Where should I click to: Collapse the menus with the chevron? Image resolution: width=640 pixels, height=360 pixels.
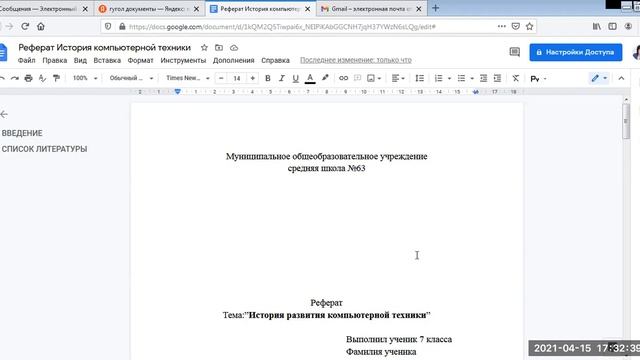[621, 78]
